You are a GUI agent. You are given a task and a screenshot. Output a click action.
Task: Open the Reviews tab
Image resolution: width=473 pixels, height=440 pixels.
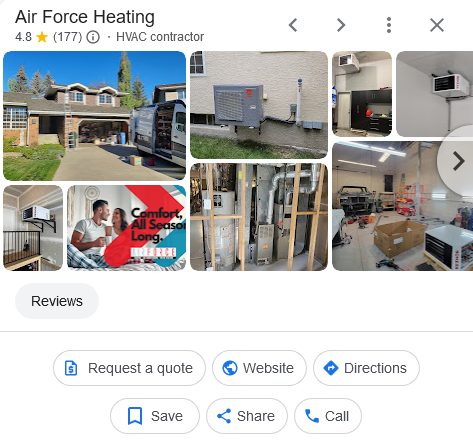[57, 301]
